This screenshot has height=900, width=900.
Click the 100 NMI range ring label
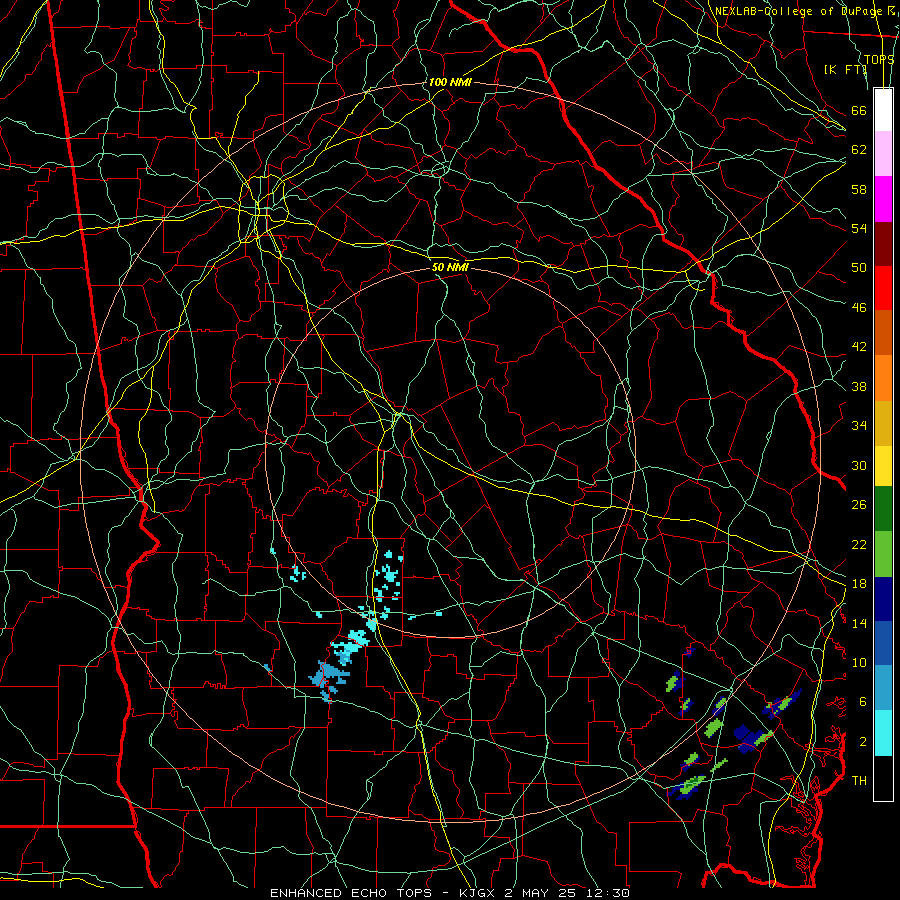point(450,82)
